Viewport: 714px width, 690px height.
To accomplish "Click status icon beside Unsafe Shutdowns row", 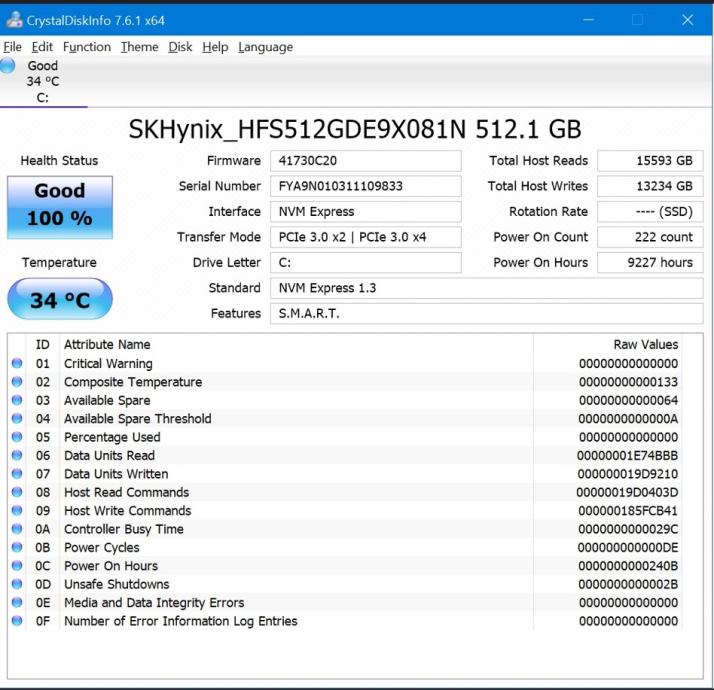I will tap(17, 584).
